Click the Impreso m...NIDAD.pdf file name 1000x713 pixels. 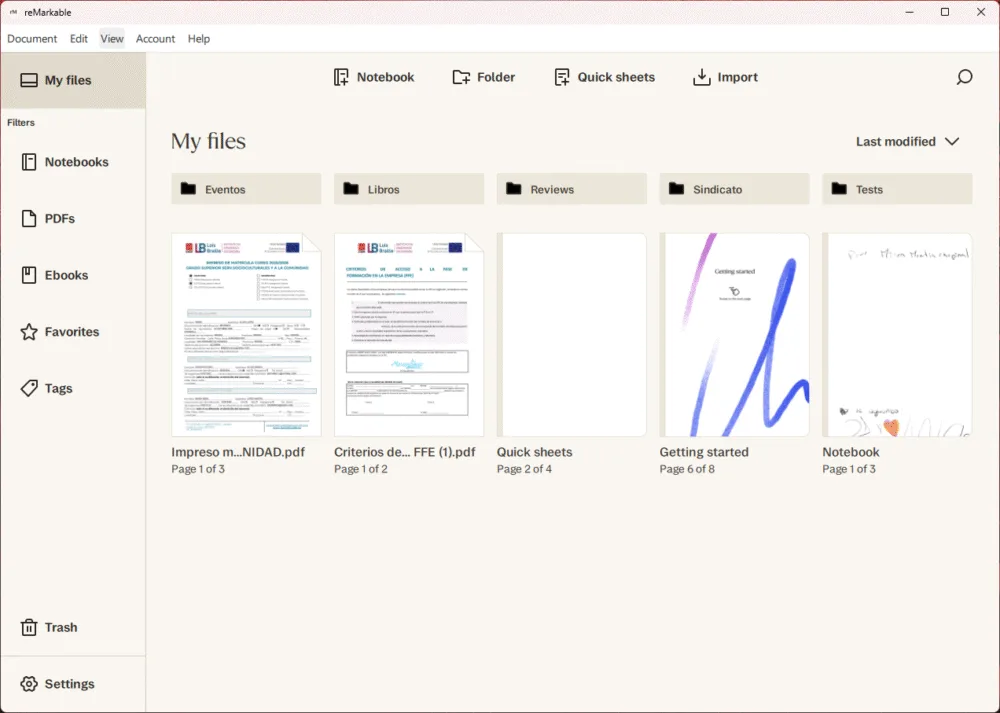[238, 452]
